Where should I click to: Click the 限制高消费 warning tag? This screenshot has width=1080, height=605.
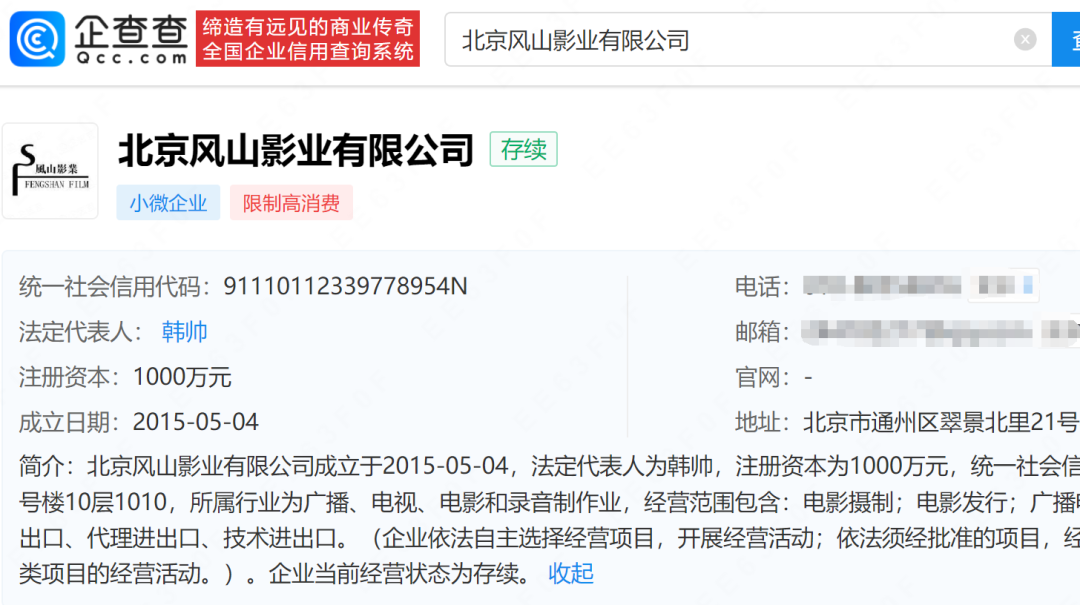click(291, 203)
